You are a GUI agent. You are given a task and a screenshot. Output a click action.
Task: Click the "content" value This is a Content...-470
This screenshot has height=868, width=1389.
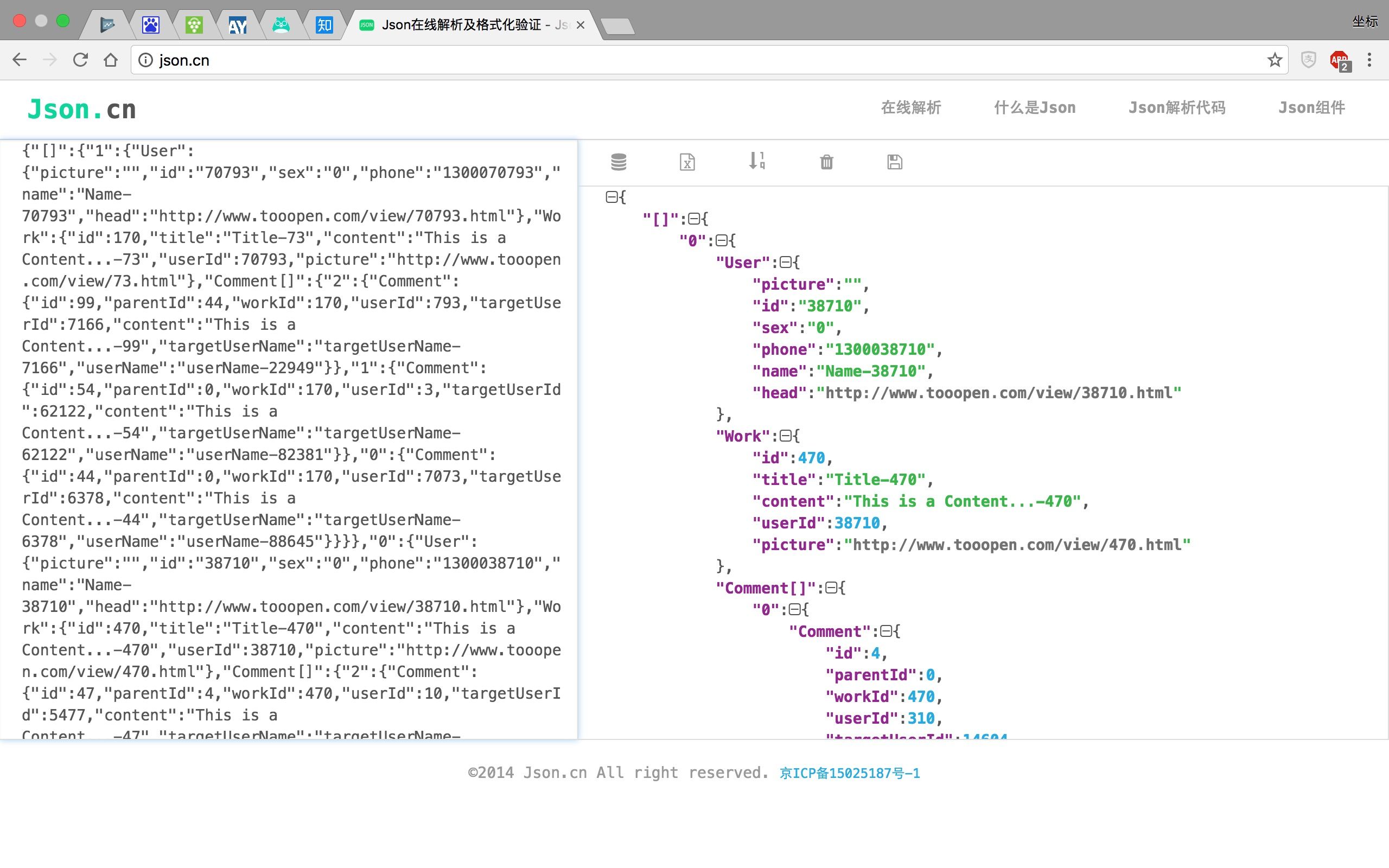(963, 502)
